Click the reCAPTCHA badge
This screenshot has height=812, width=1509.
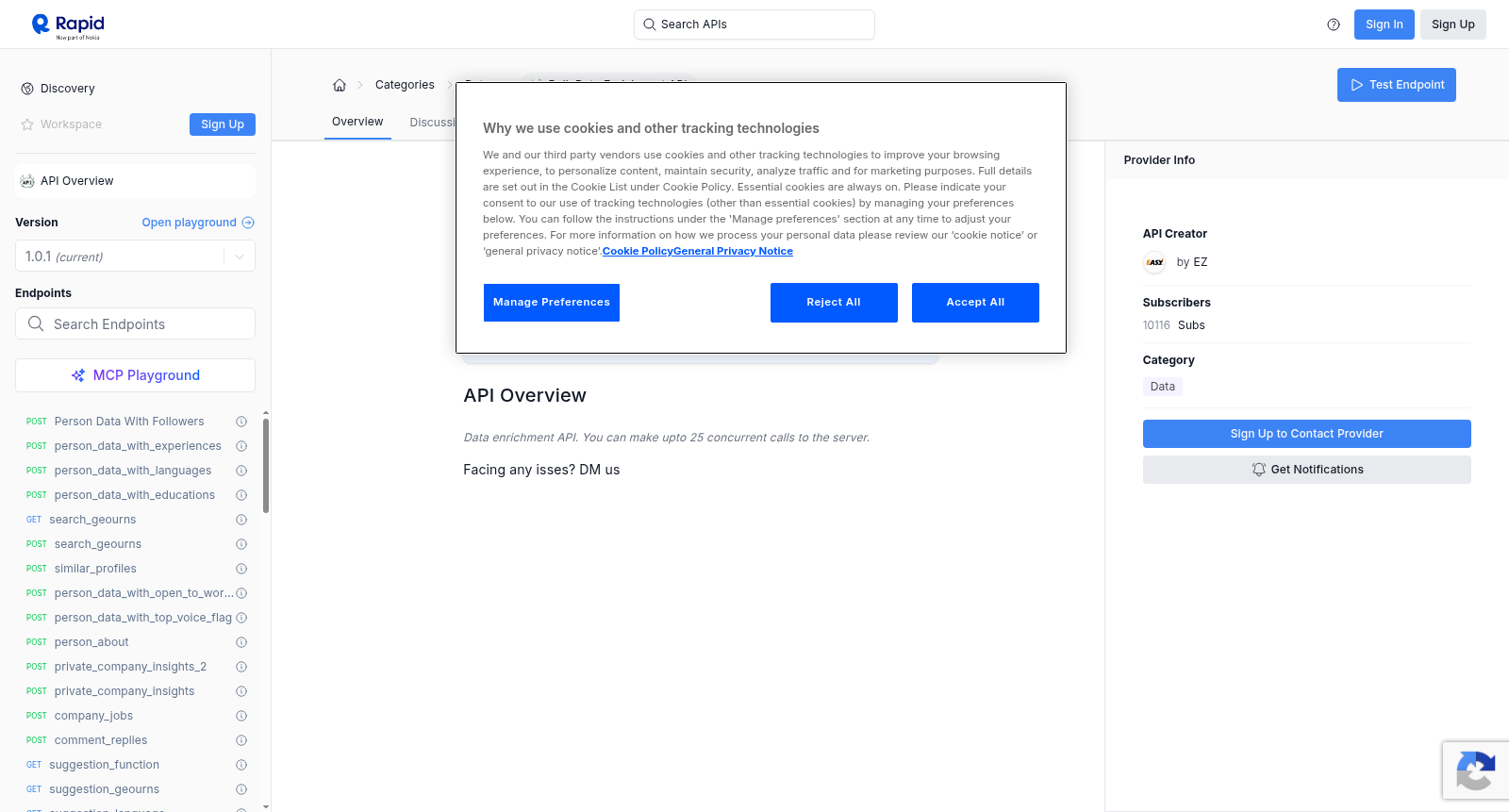(x=1476, y=771)
